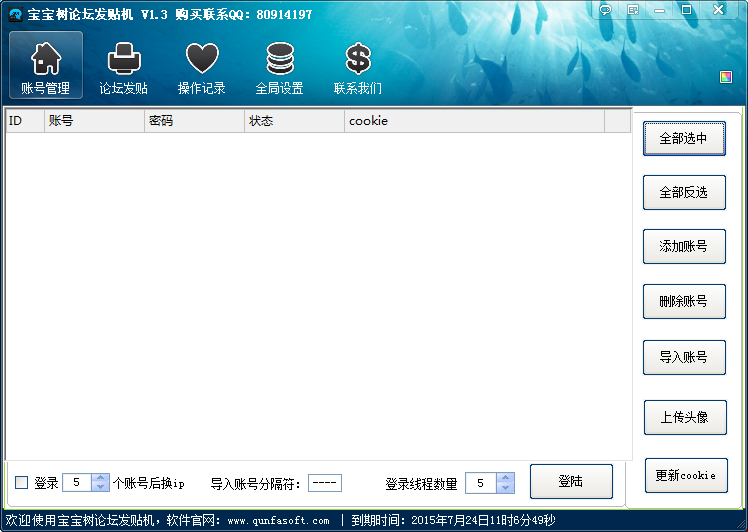
Task: Click the app logo icon in title bar
Action: click(16, 14)
